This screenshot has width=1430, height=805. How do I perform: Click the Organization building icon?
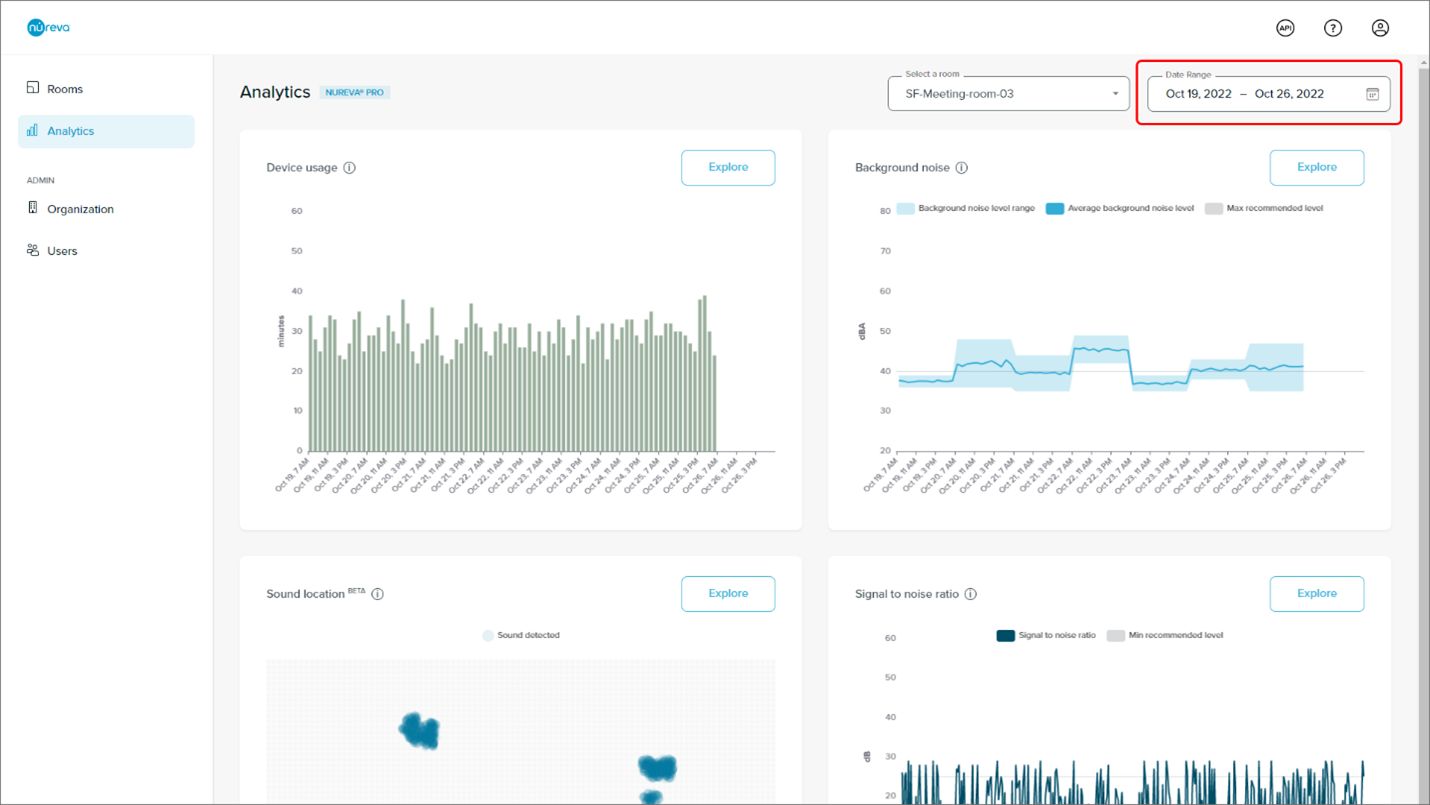pyautogui.click(x=33, y=208)
